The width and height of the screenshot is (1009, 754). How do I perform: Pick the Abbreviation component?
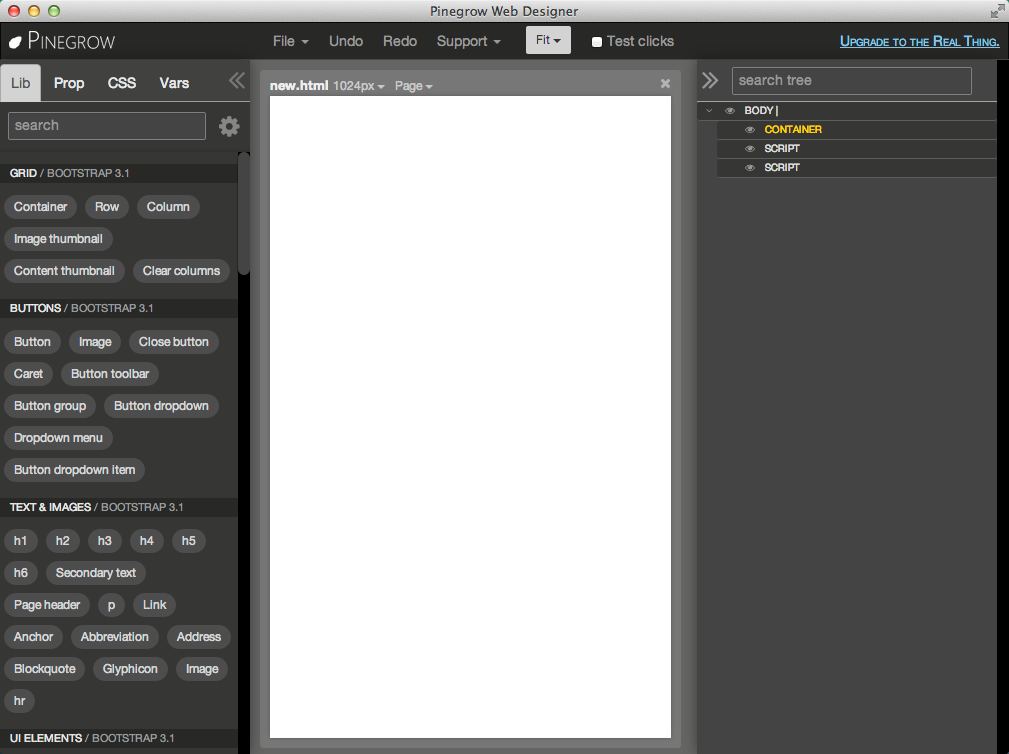[x=115, y=637]
